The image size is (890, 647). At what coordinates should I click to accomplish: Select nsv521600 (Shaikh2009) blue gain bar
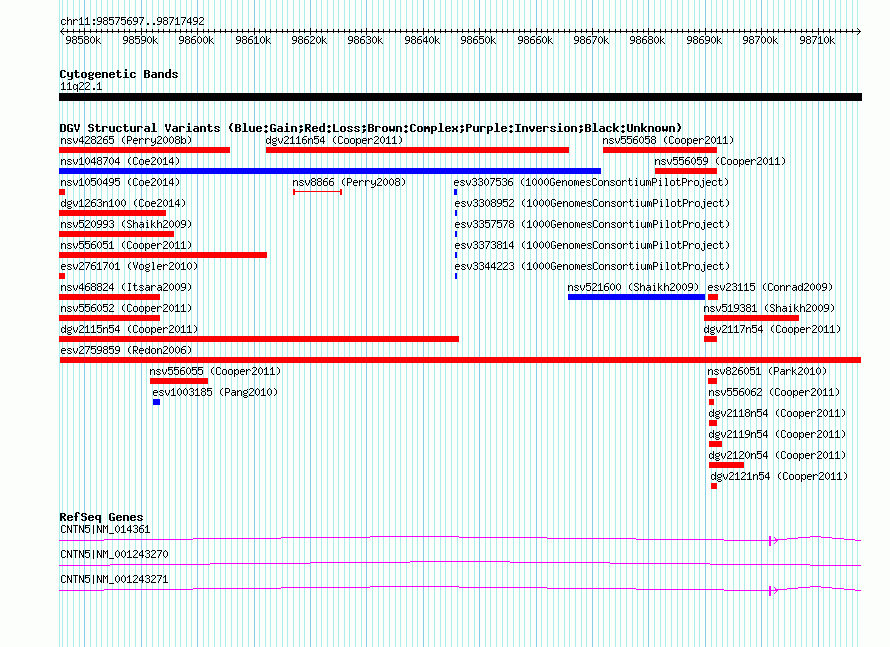pyautogui.click(x=636, y=297)
